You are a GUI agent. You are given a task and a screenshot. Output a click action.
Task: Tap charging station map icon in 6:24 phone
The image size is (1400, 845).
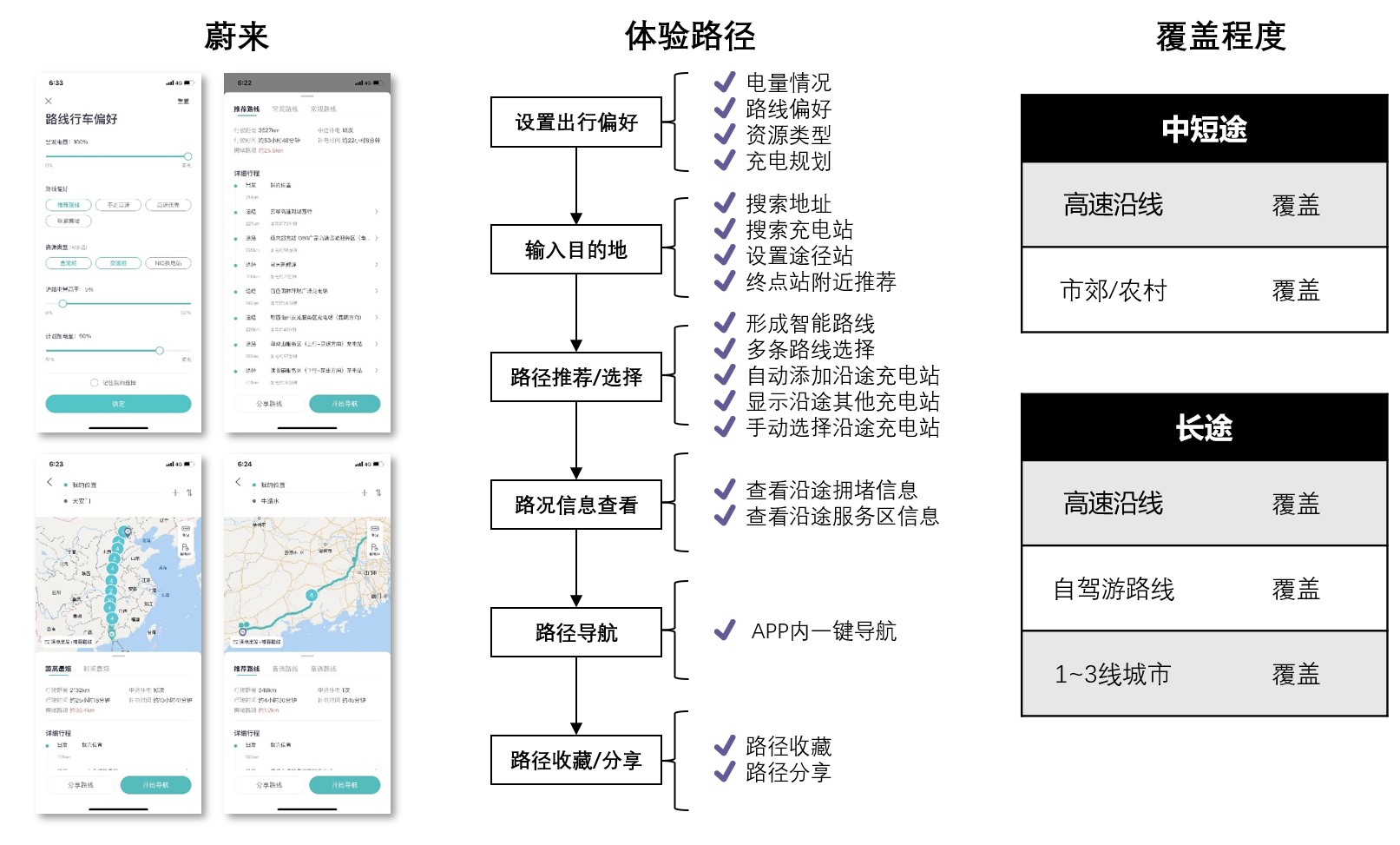374,549
